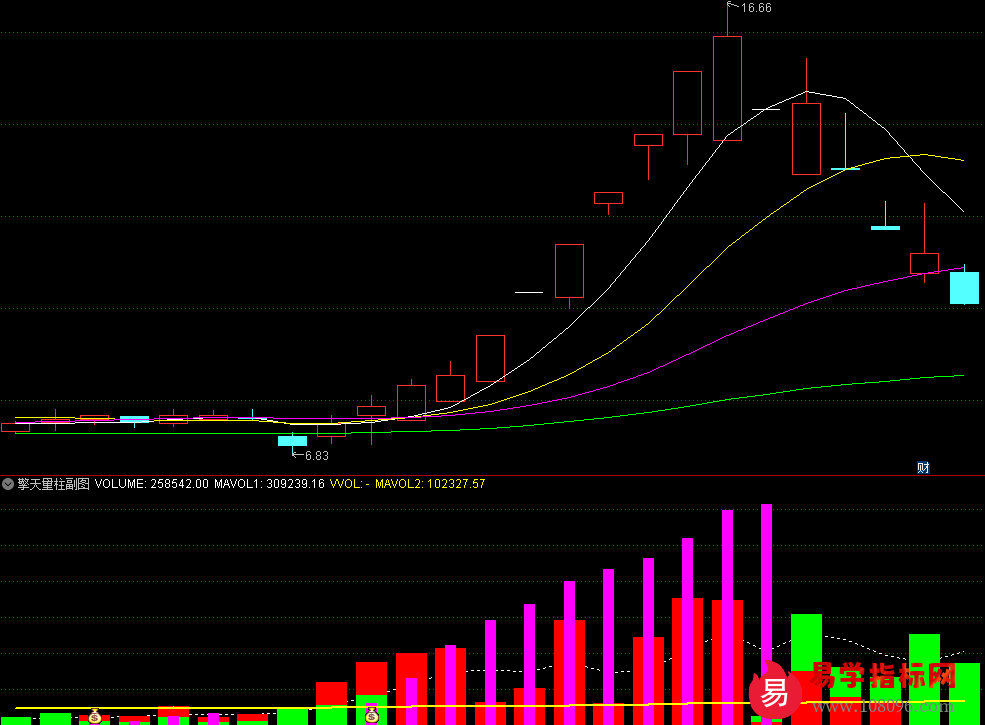Click the candlestick at the 16.66 peak
Screen dimensions: 985x725
pyautogui.click(x=727, y=88)
